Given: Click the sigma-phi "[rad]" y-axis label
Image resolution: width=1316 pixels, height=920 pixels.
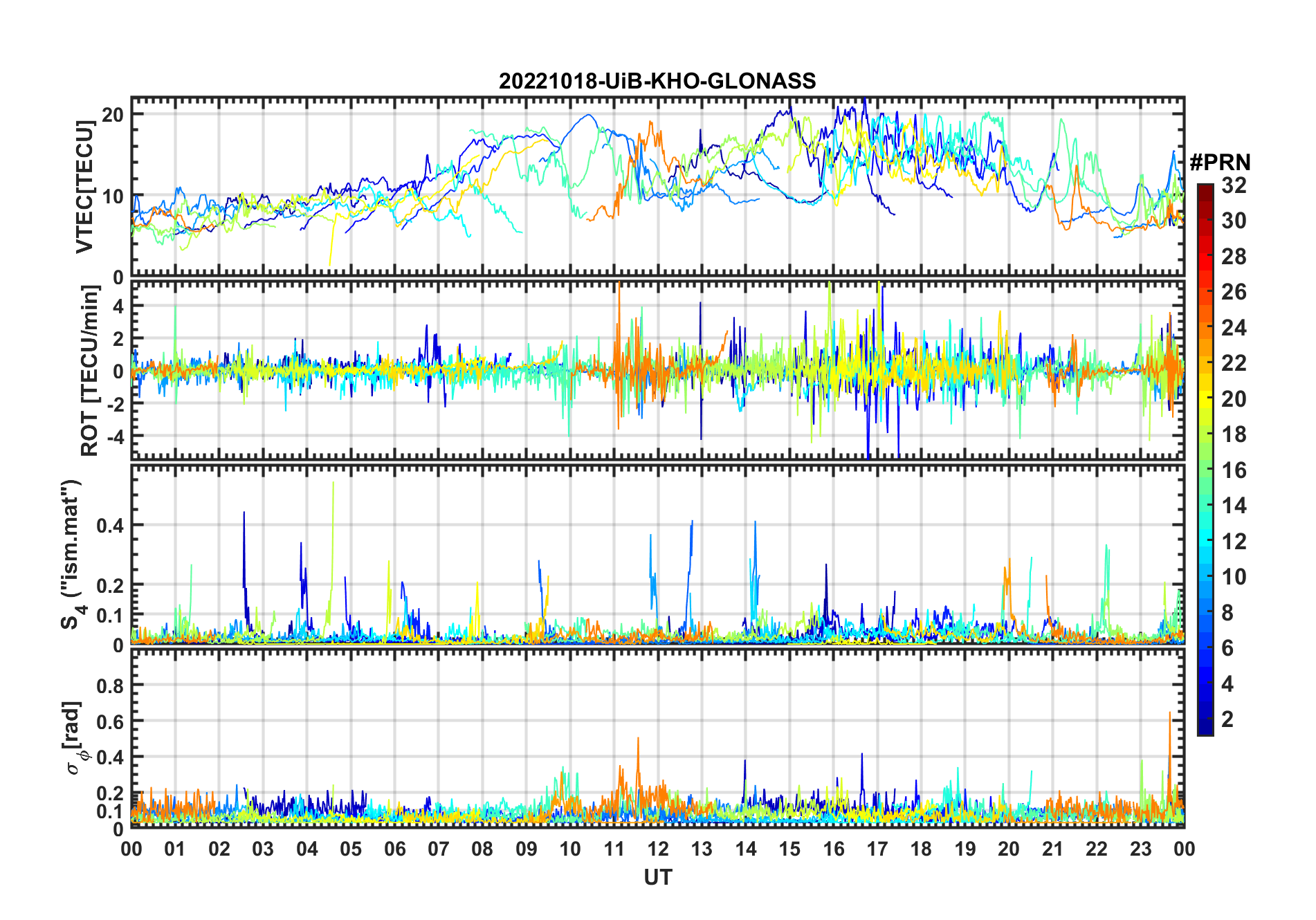Looking at the screenshot, I should pyautogui.click(x=75, y=738).
